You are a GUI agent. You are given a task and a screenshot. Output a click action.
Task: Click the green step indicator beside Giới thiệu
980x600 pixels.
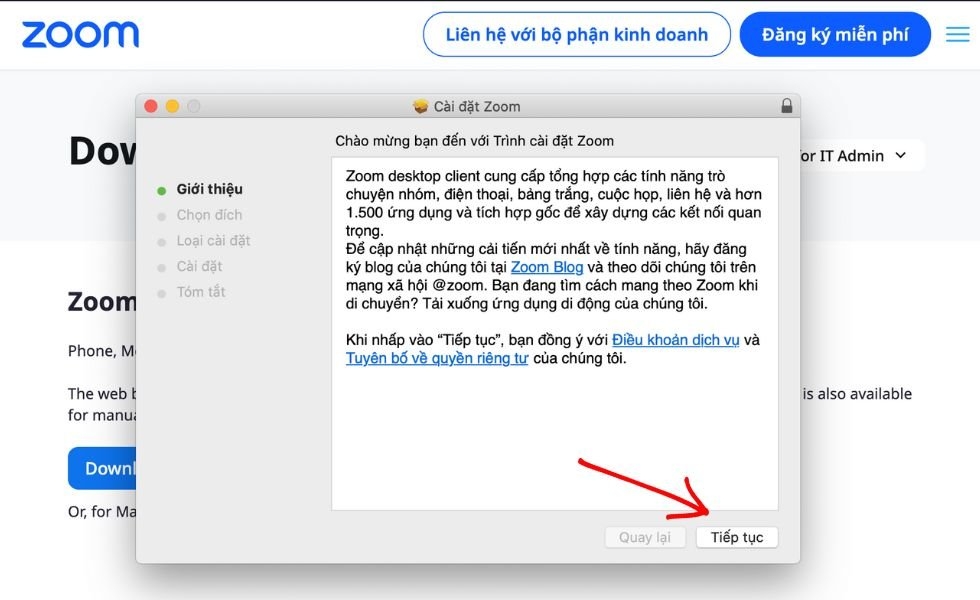click(x=160, y=188)
